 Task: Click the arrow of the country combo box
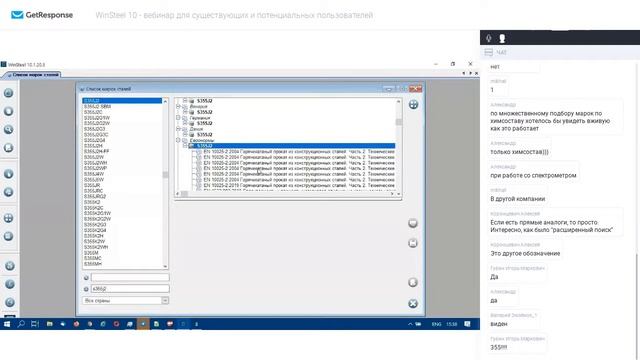pyautogui.click(x=165, y=300)
